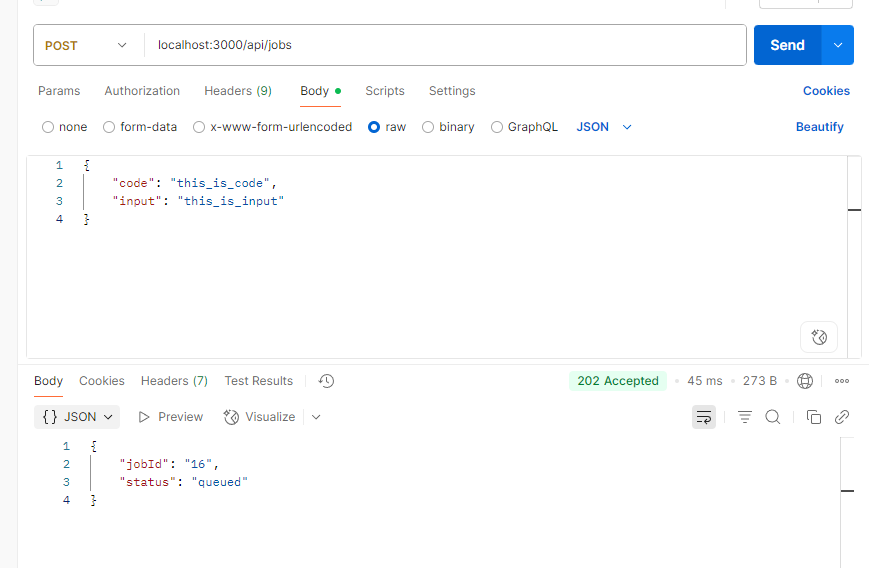The width and height of the screenshot is (869, 568).
Task: Click the filter response icon
Action: point(745,417)
